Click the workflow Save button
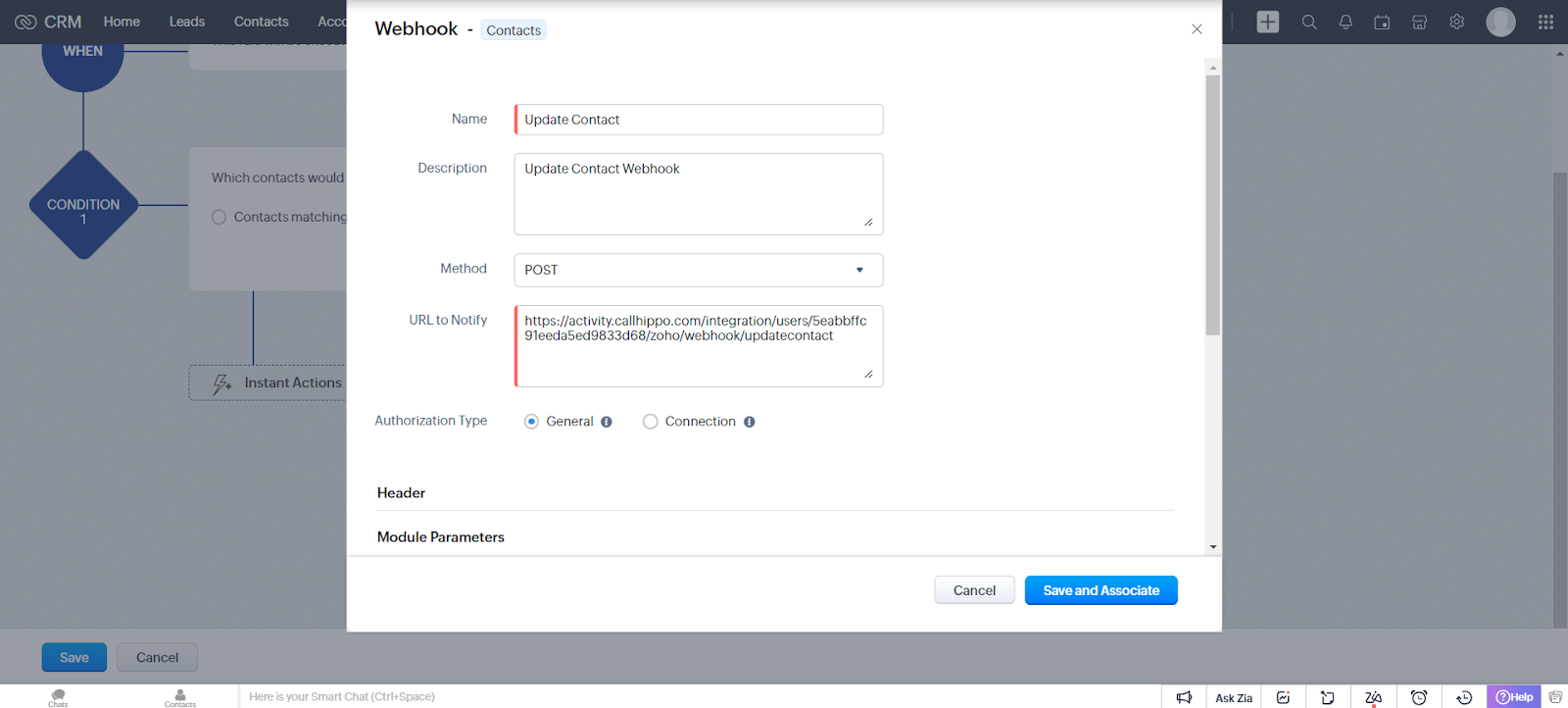The height and width of the screenshot is (708, 1568). (x=74, y=657)
